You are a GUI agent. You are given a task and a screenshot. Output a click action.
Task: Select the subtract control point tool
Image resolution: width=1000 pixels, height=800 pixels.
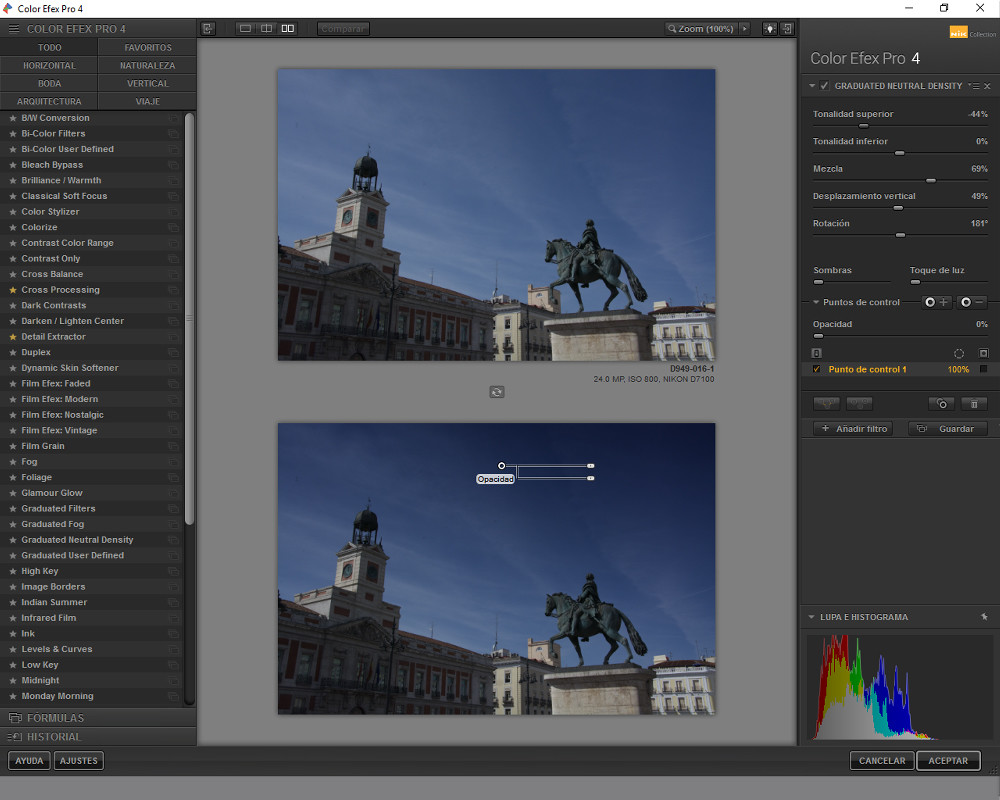coord(970,302)
